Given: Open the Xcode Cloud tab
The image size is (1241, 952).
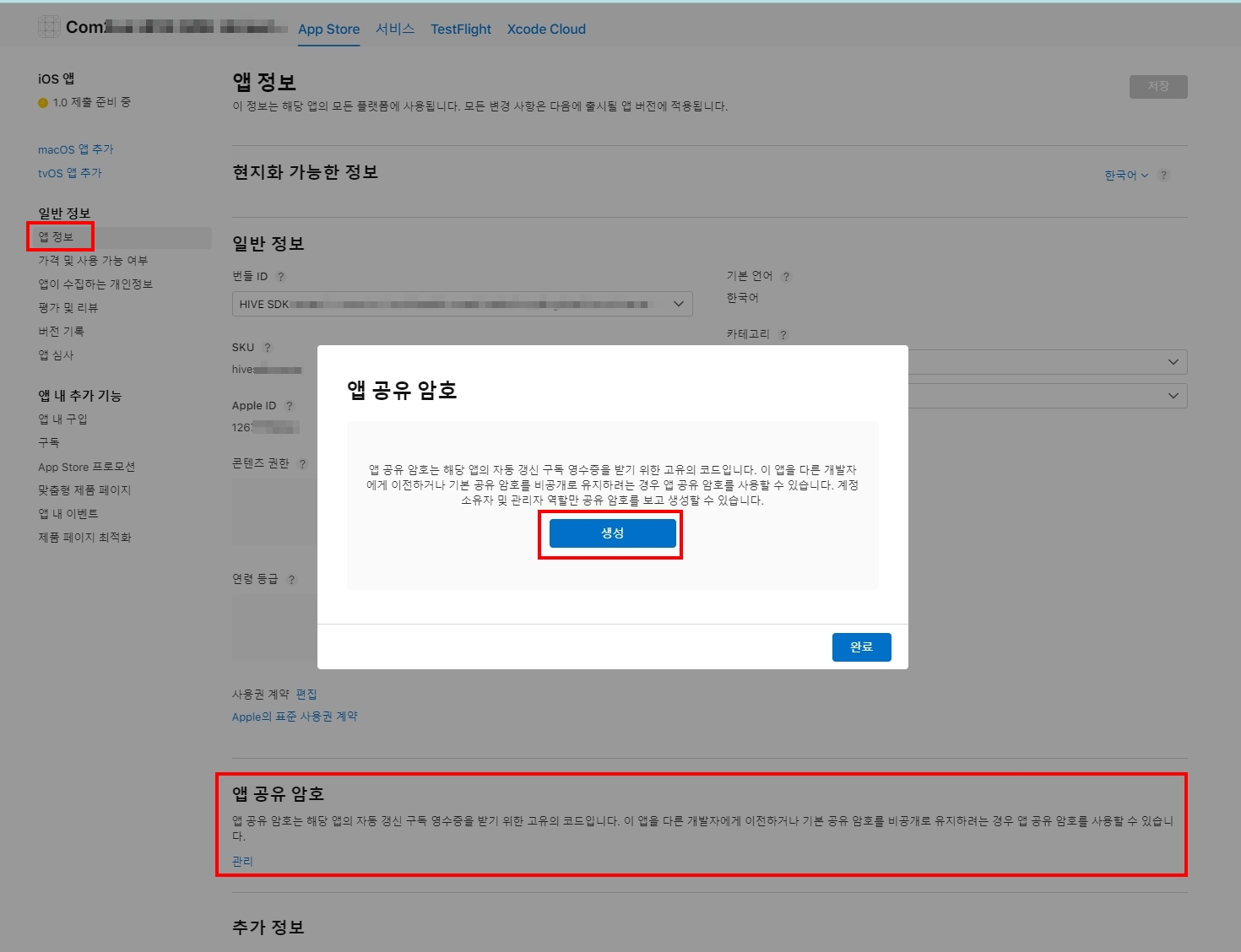Looking at the screenshot, I should click(546, 30).
